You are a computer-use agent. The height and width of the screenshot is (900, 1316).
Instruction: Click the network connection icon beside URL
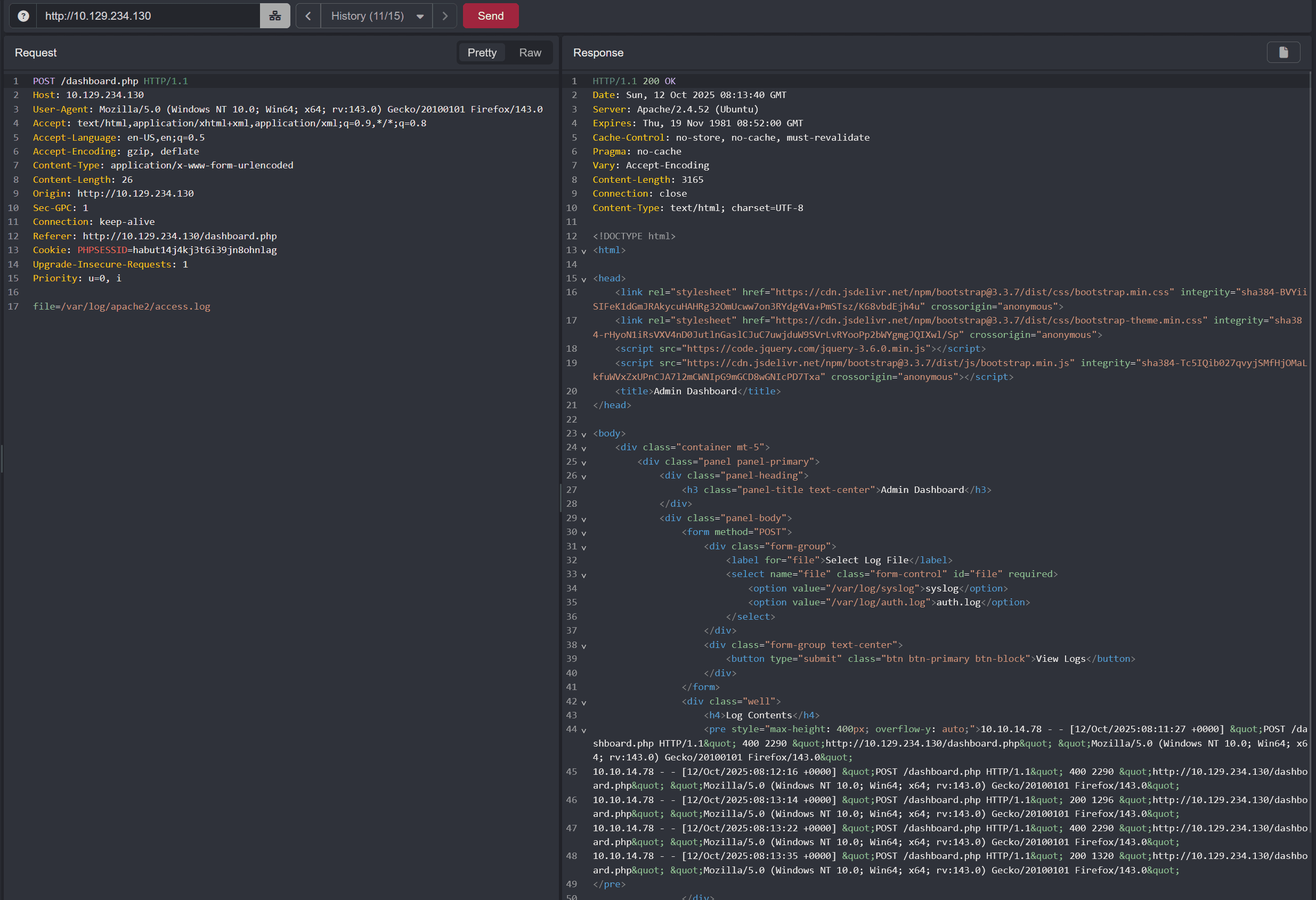coord(274,16)
